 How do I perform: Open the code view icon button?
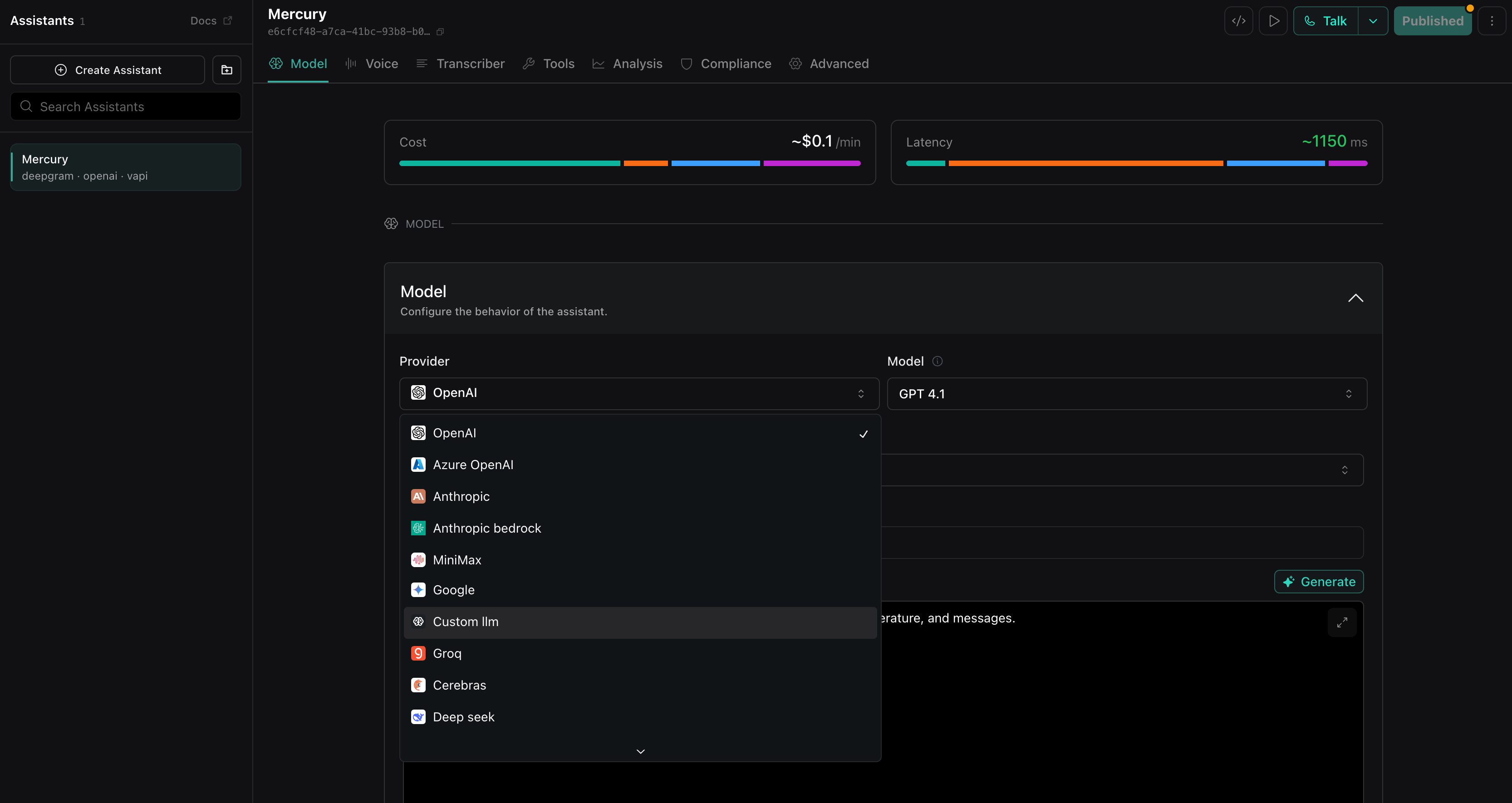[1238, 21]
